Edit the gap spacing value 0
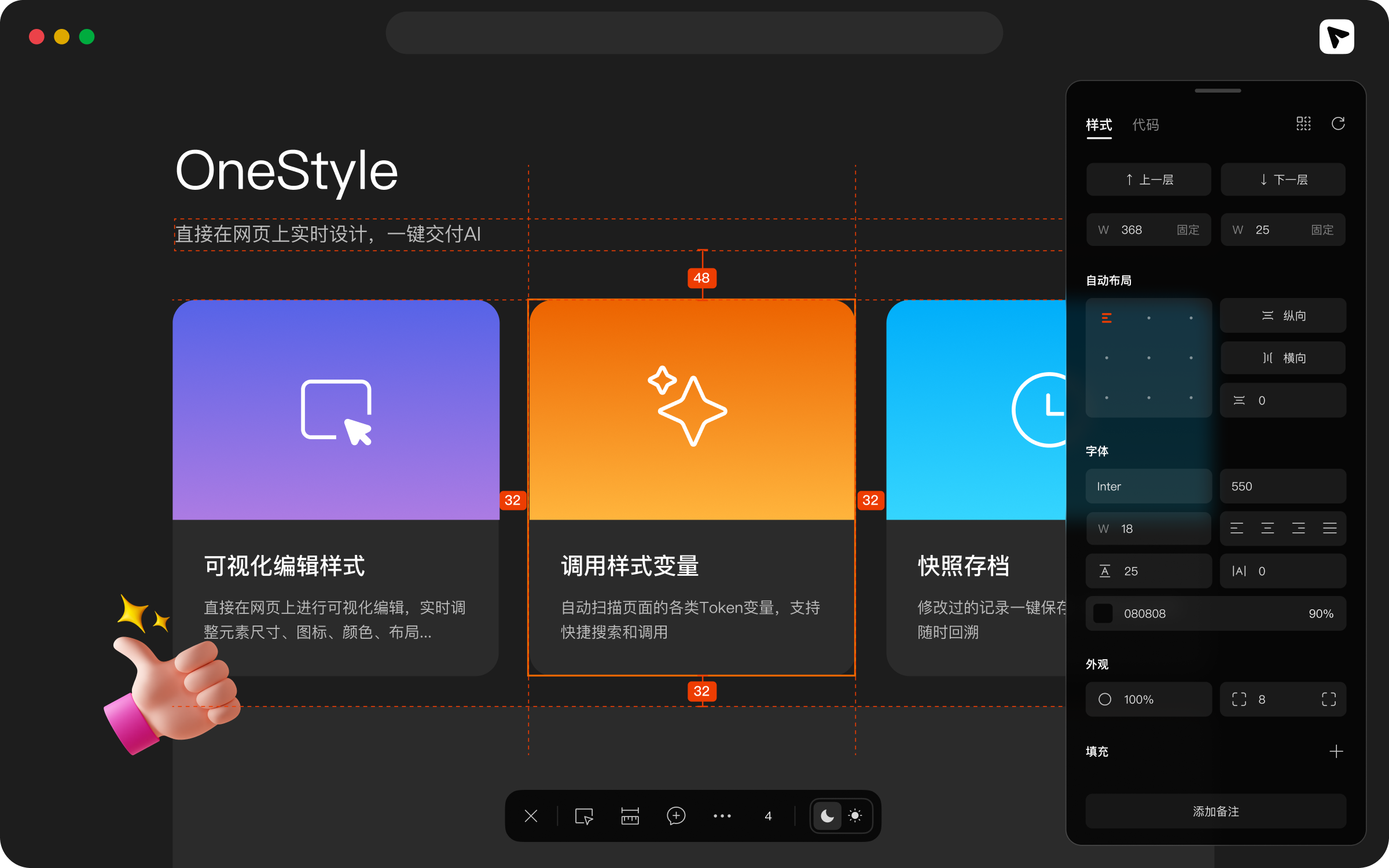Viewport: 1389px width, 868px height. (1283, 400)
